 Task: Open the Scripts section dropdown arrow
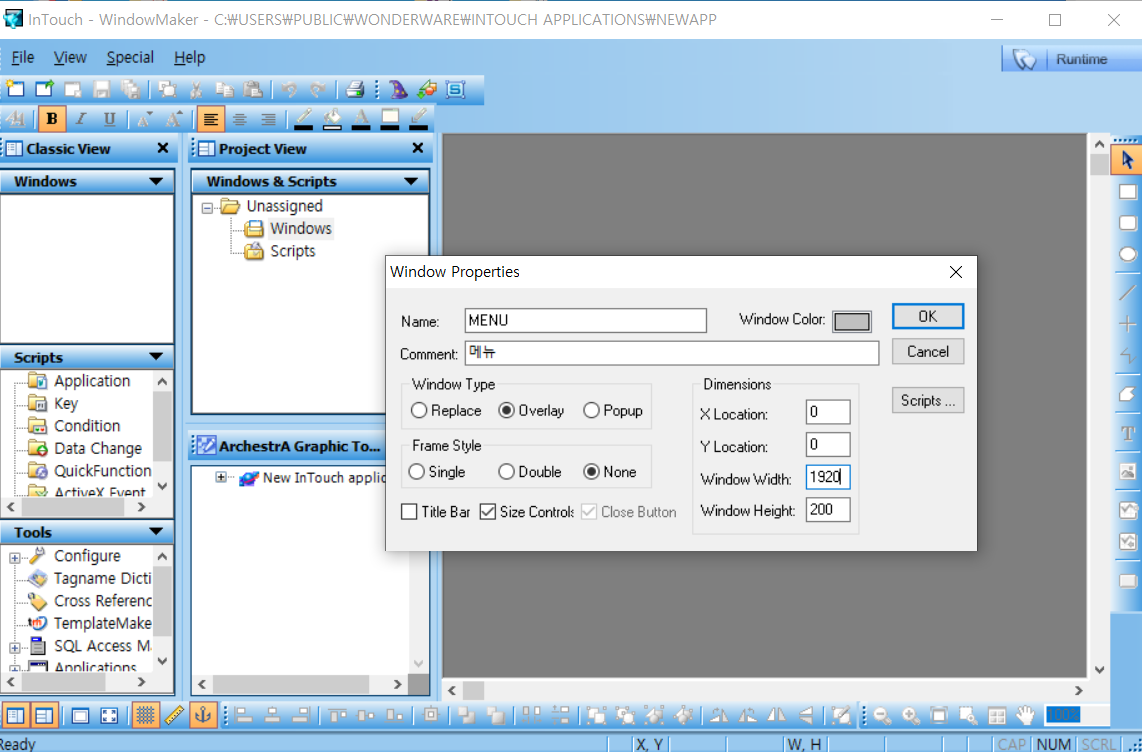[x=156, y=357]
